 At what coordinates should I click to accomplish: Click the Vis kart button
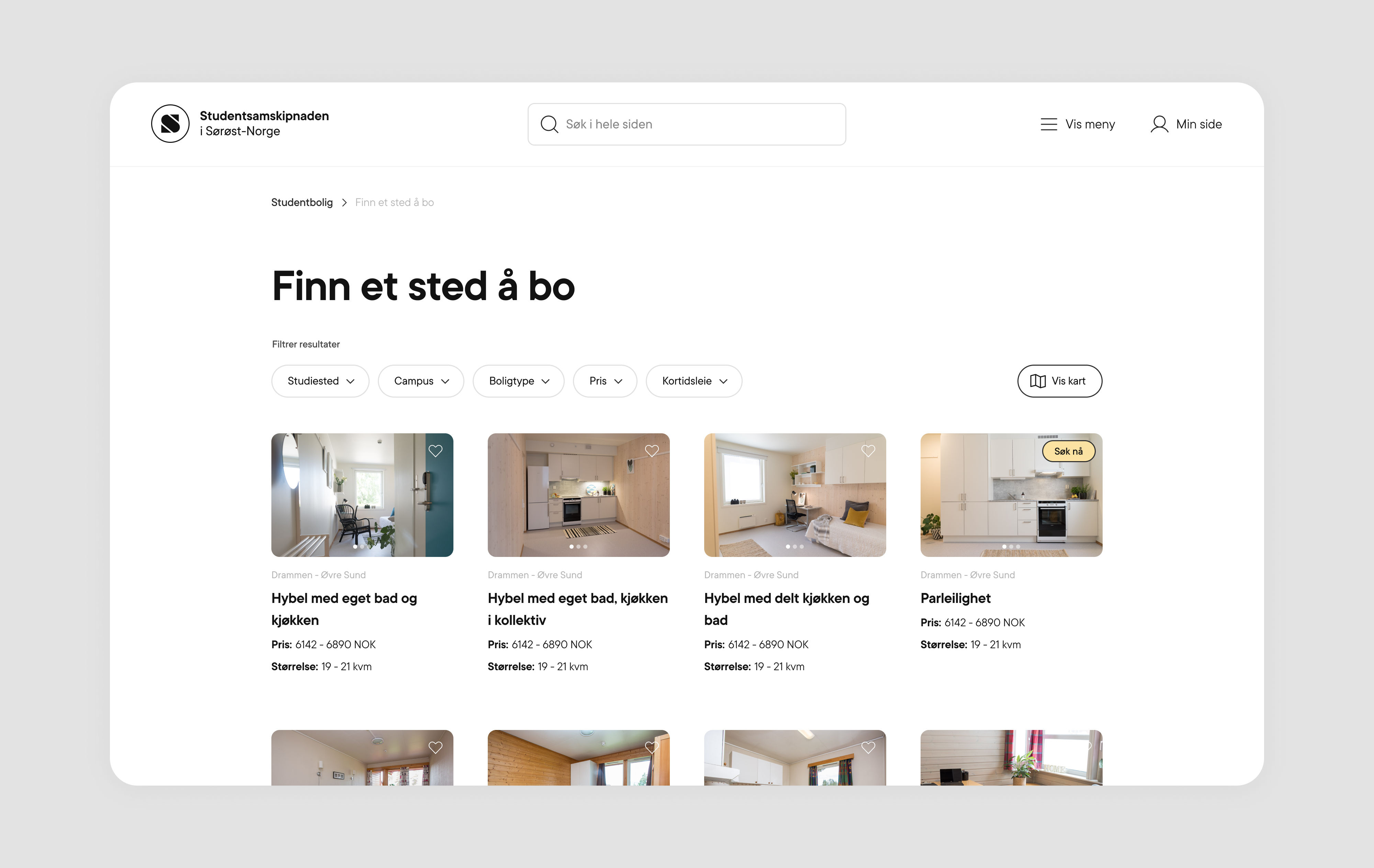click(x=1060, y=381)
